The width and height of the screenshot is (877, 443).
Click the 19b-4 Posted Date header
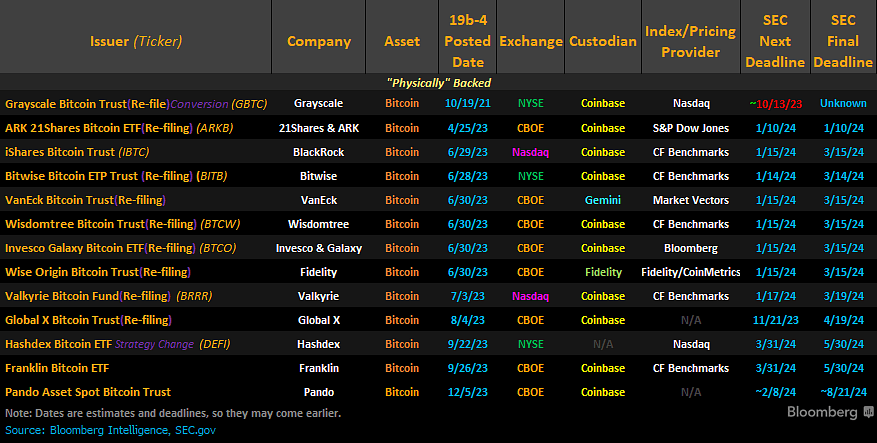(x=465, y=41)
